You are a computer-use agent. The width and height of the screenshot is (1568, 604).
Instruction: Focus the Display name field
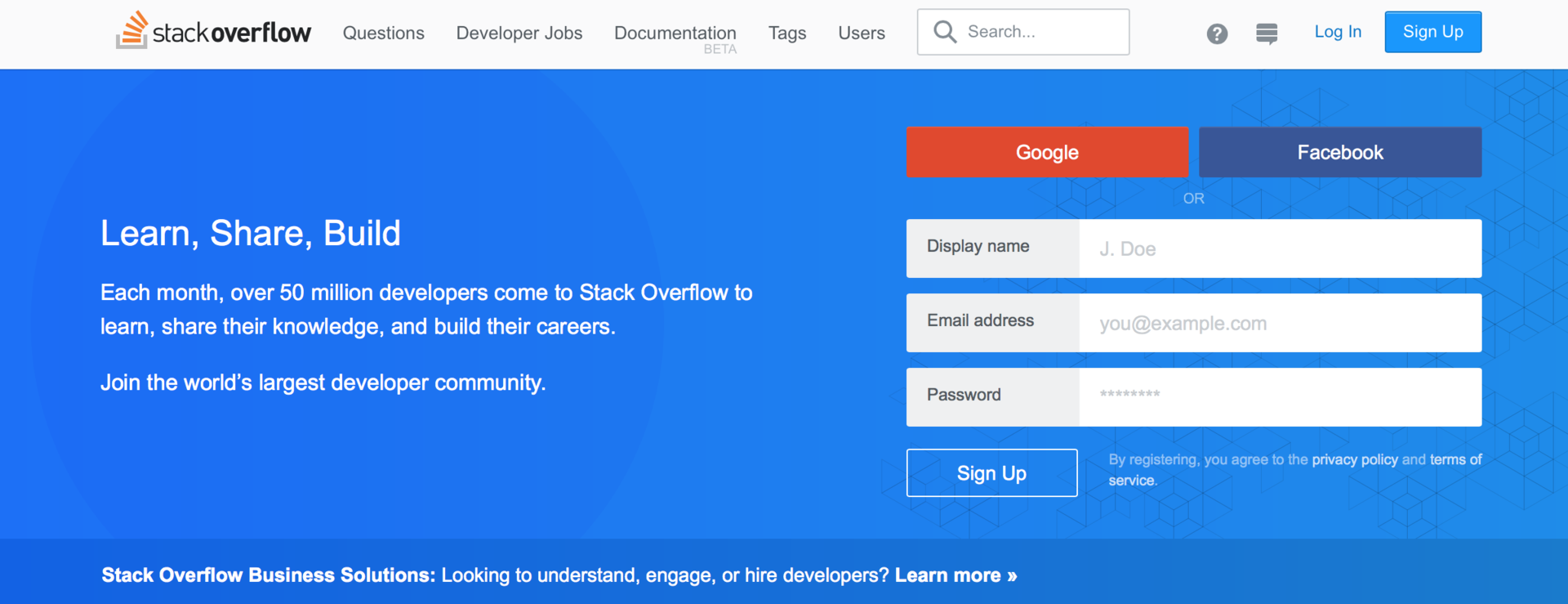pos(1281,248)
